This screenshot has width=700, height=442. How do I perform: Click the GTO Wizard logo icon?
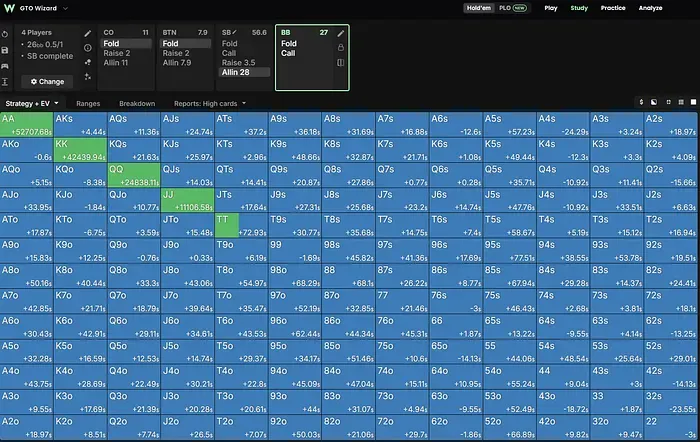(x=9, y=8)
